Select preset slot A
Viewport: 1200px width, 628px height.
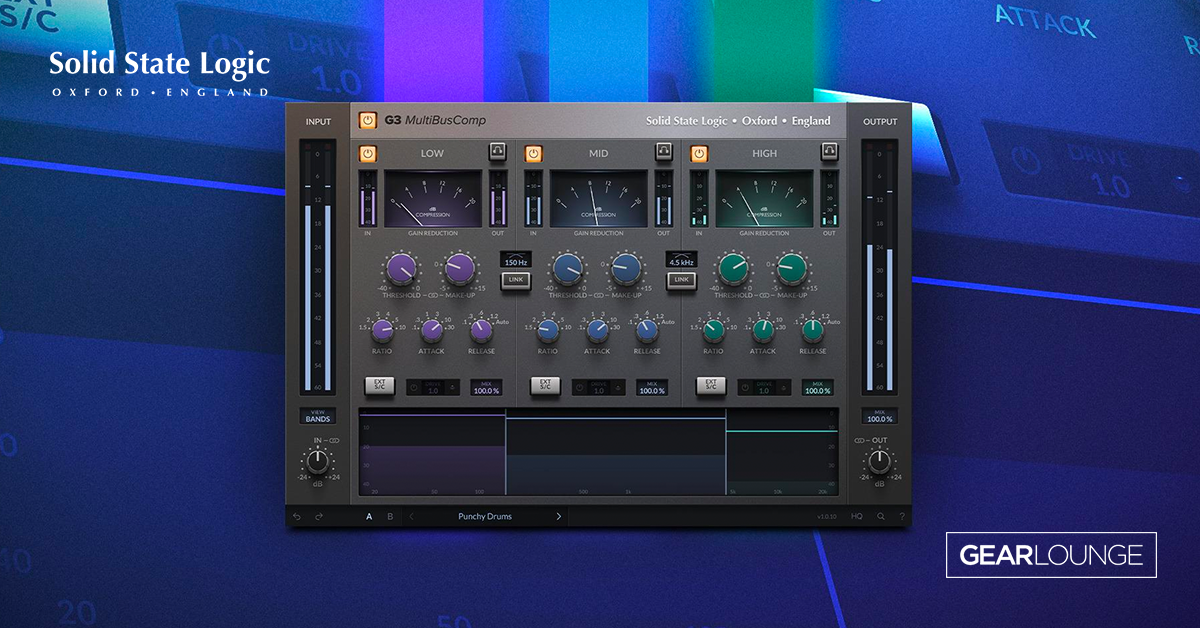369,516
